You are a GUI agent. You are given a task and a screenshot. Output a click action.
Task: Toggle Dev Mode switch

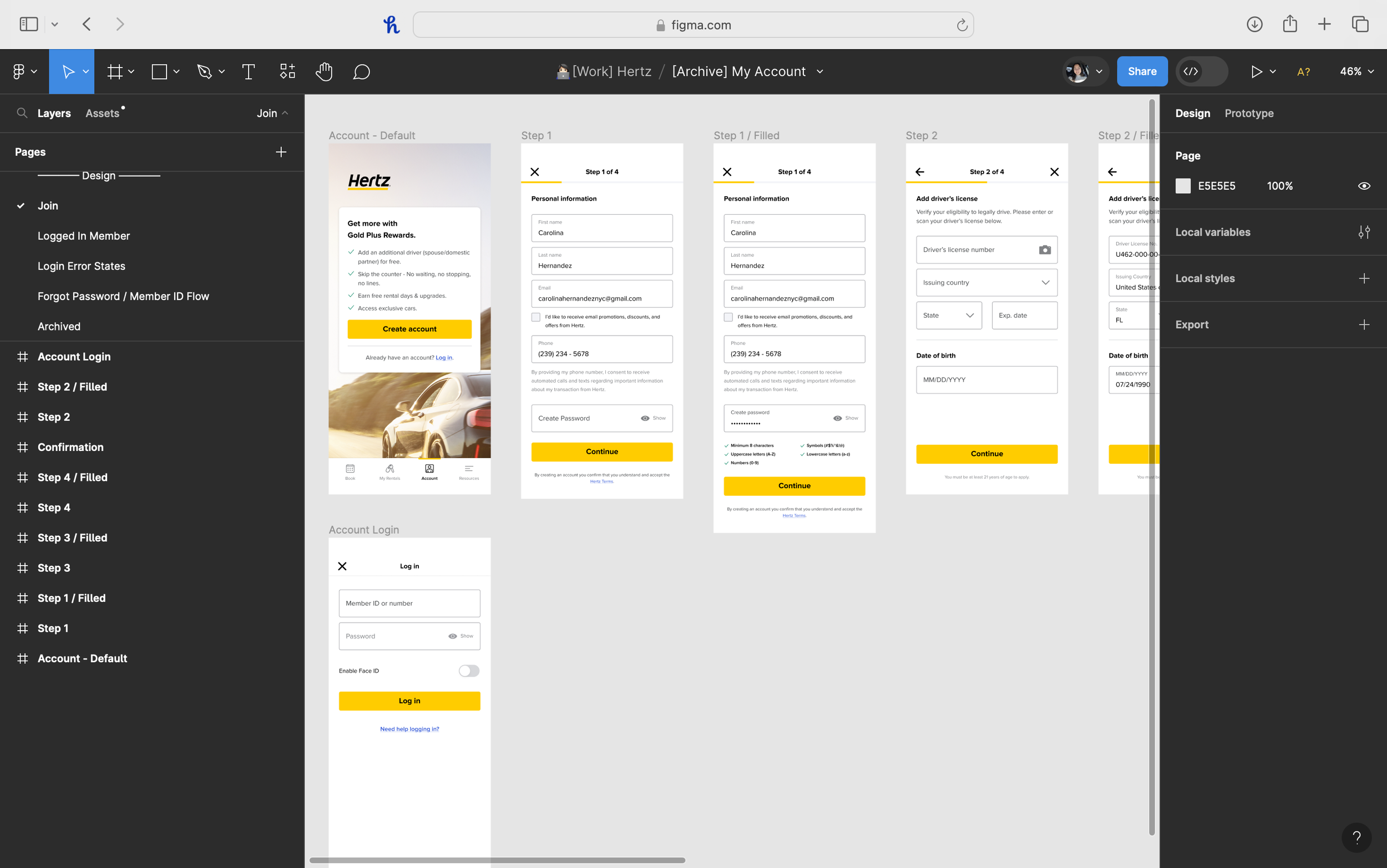pos(1202,72)
